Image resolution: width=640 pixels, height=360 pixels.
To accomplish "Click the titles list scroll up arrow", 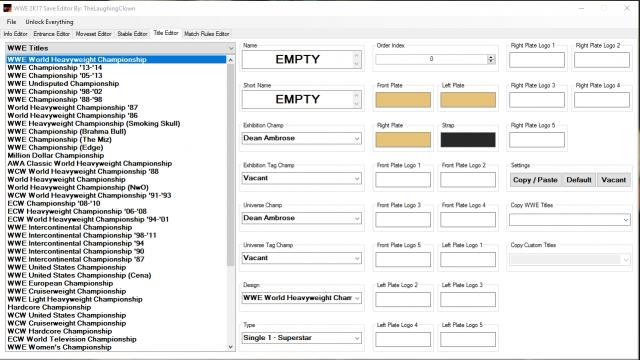I will 231,60.
